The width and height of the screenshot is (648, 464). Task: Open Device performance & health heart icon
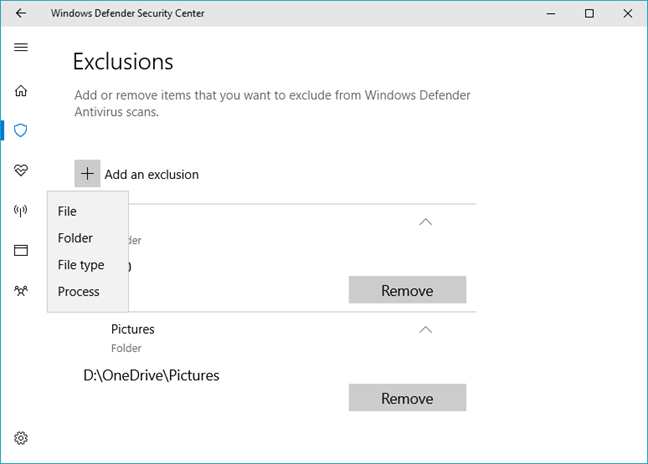click(x=21, y=170)
